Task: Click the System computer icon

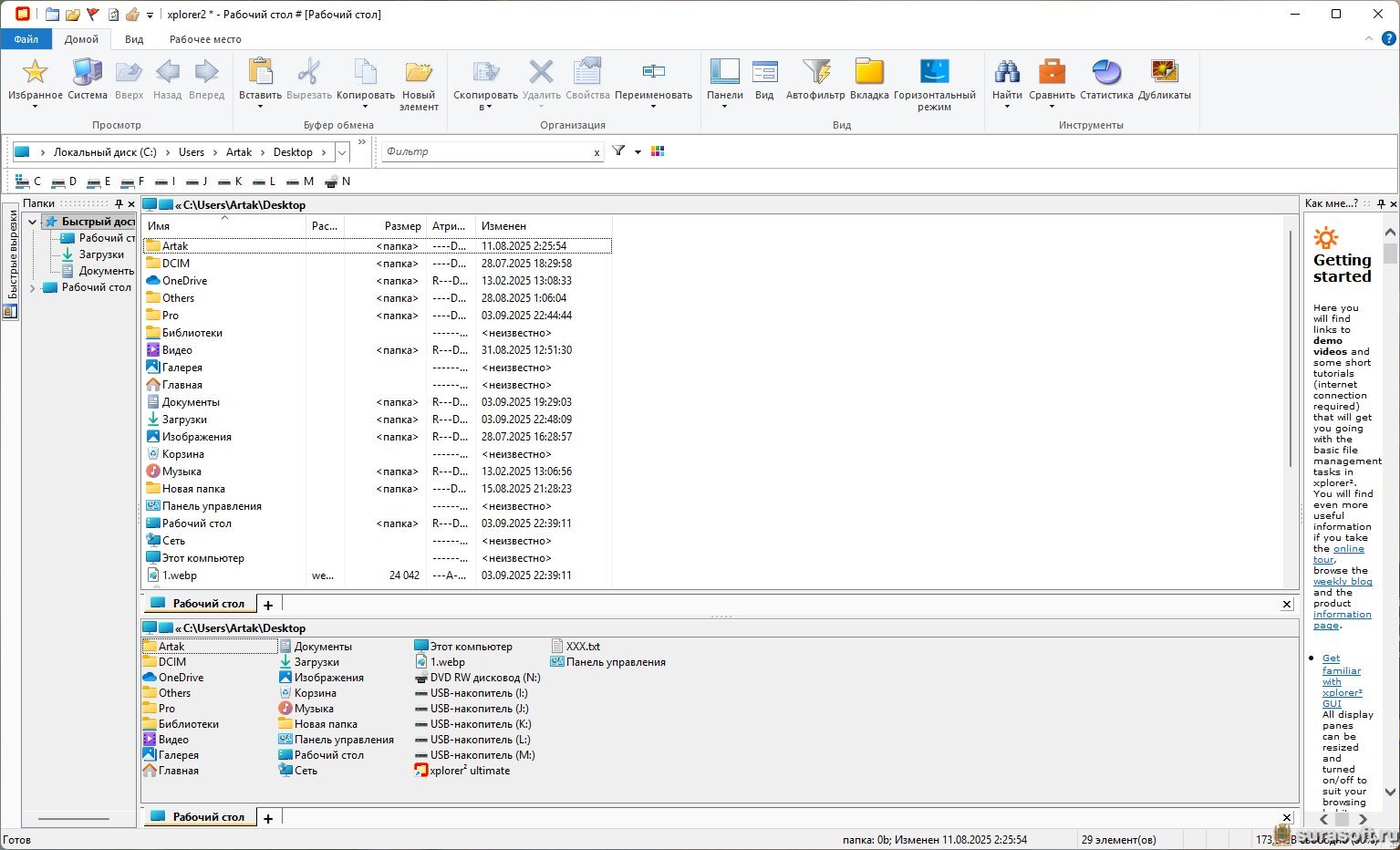Action: pyautogui.click(x=88, y=73)
